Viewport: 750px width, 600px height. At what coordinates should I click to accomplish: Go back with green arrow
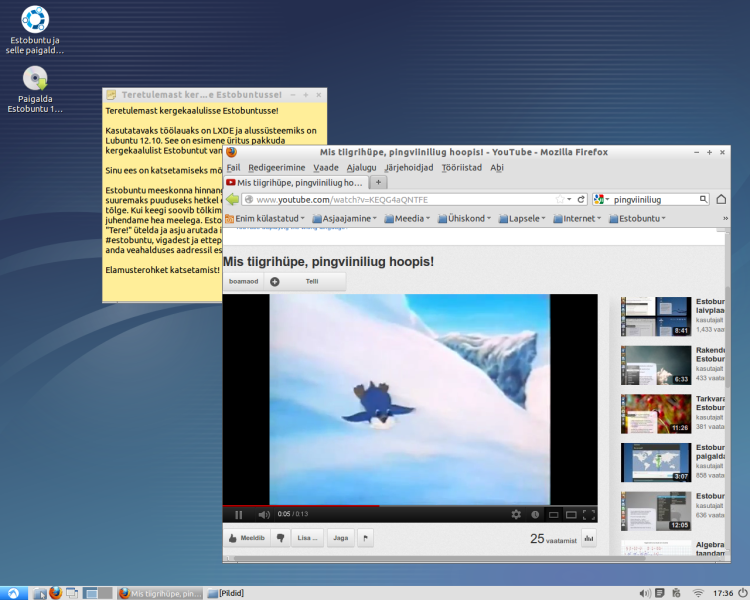(x=233, y=200)
